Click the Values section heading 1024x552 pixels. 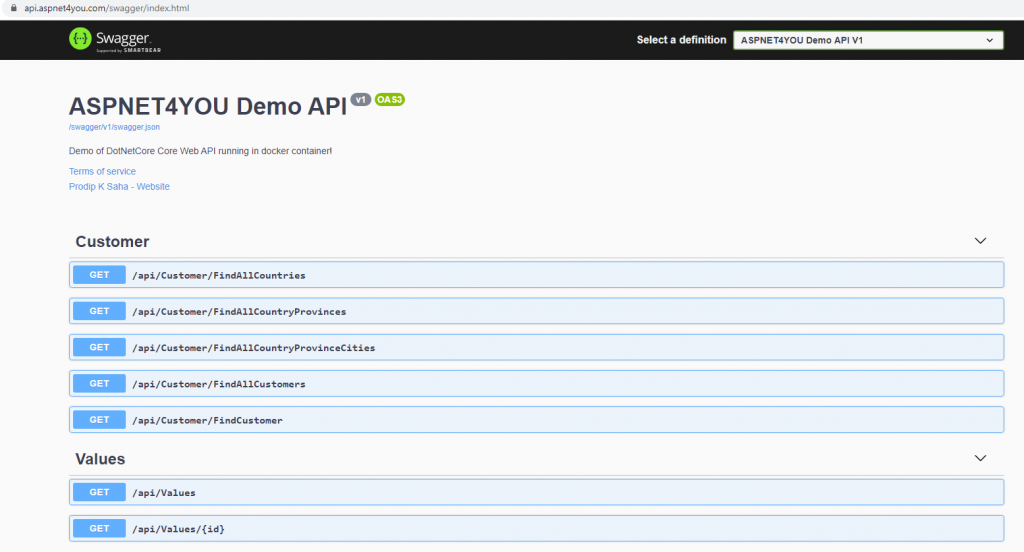100,459
